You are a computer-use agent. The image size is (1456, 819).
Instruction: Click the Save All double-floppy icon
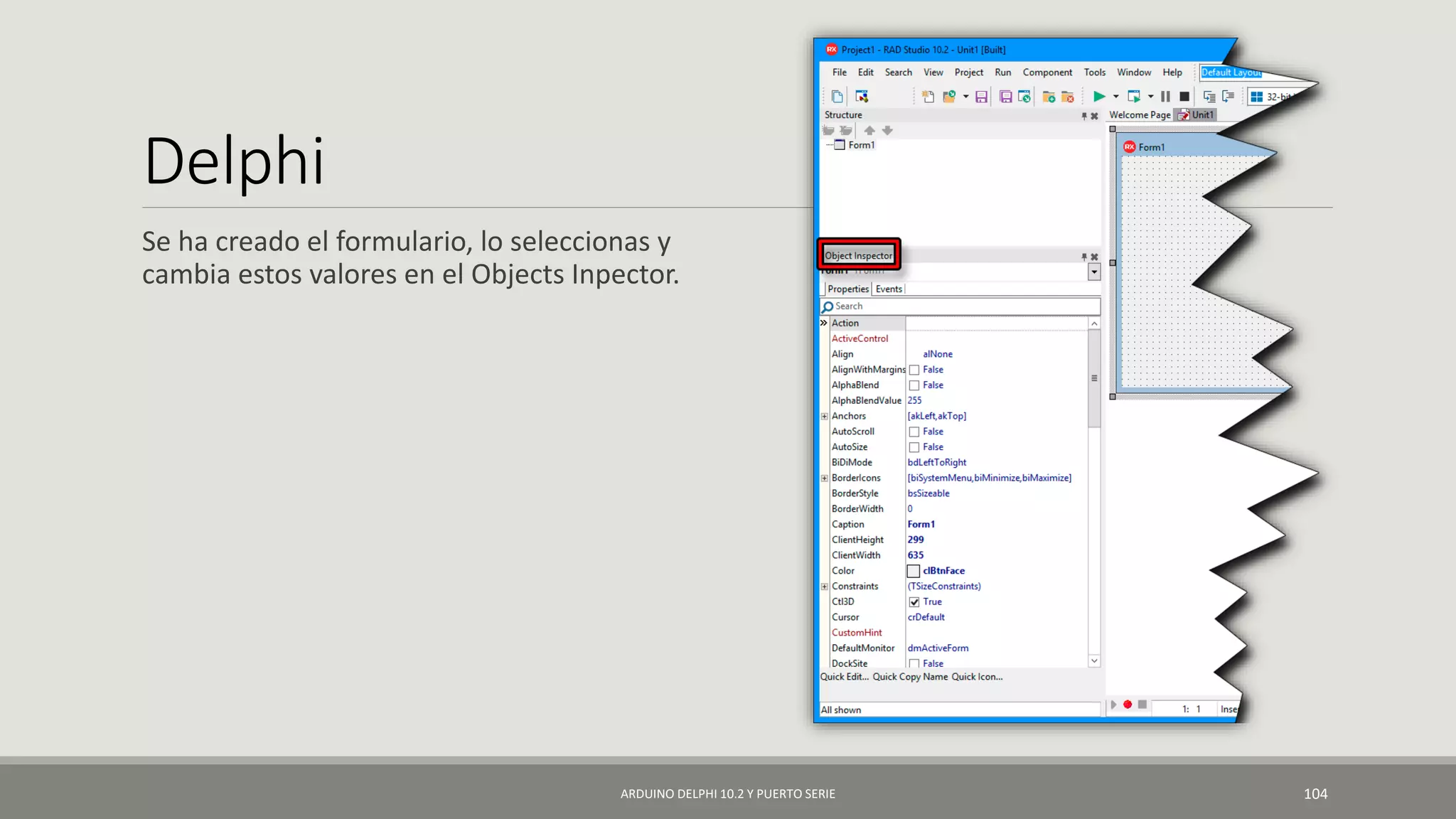(x=1005, y=97)
